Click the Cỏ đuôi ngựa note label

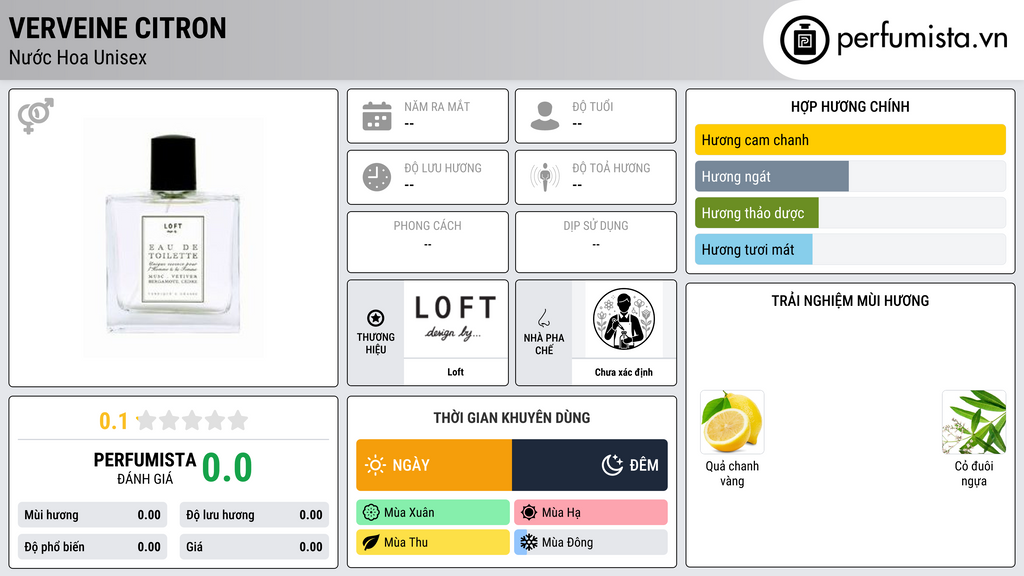pos(974,473)
